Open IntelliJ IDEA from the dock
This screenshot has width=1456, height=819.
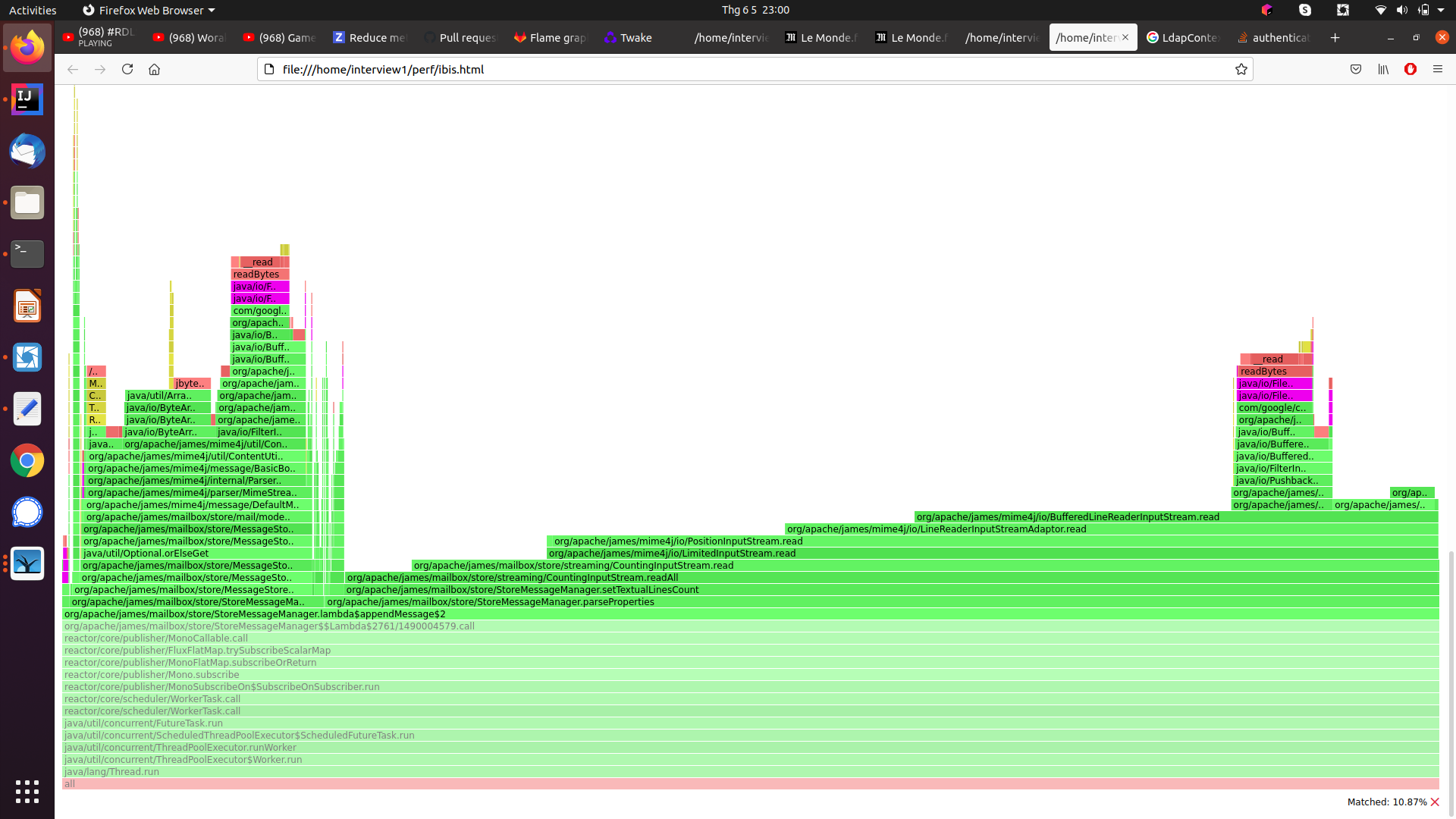tap(27, 99)
